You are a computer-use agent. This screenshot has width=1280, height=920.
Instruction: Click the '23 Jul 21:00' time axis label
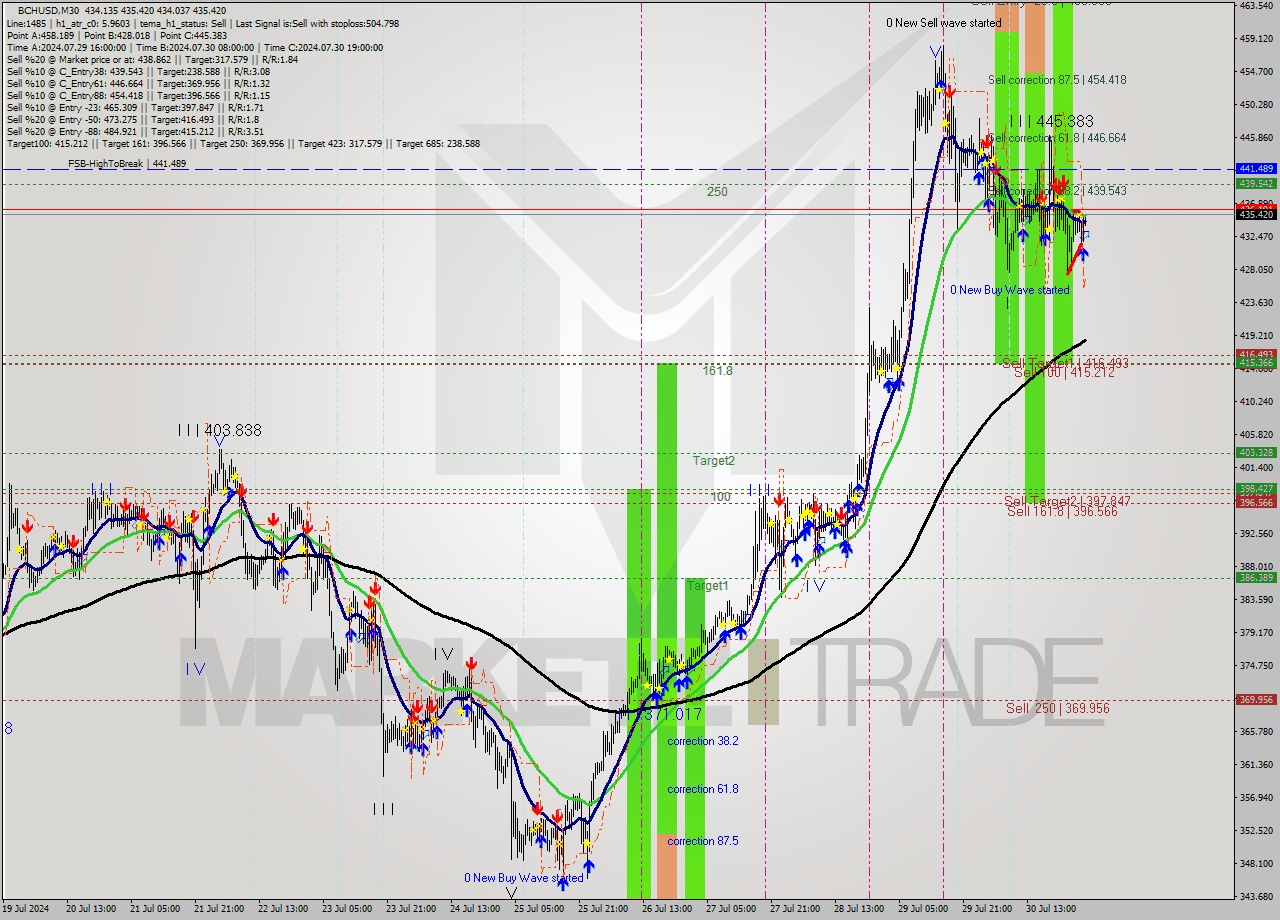pos(411,909)
